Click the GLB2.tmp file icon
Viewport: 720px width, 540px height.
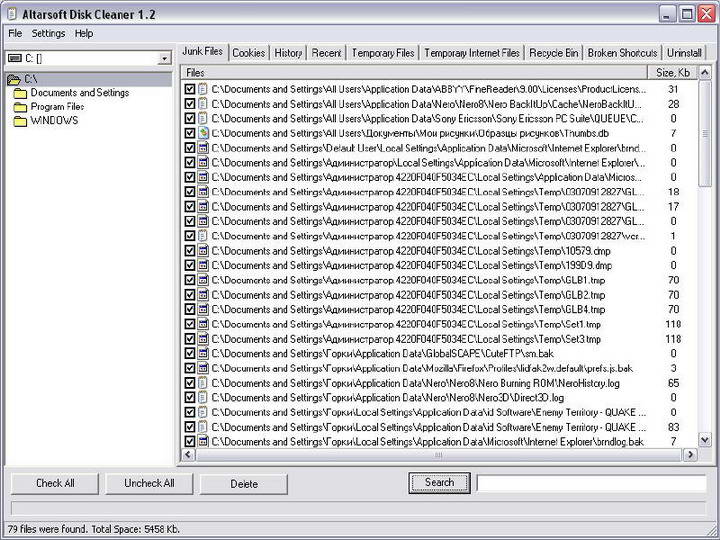[203, 295]
